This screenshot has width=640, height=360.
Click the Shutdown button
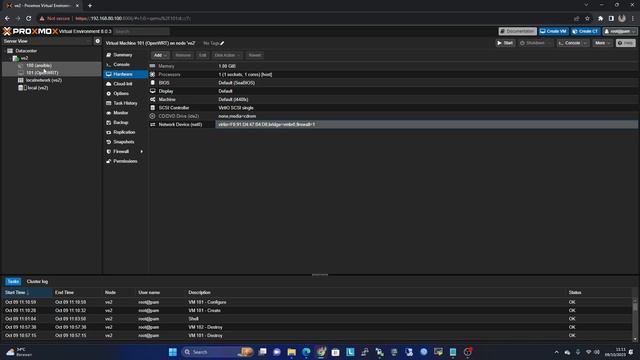[536, 43]
